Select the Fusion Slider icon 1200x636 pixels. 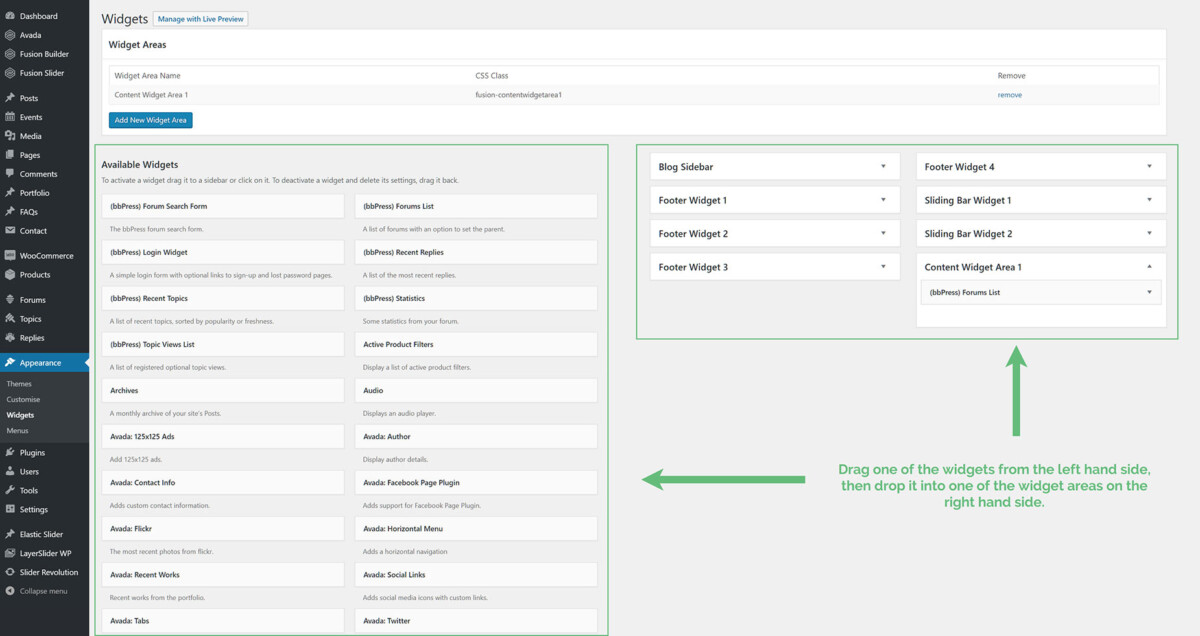coord(10,72)
